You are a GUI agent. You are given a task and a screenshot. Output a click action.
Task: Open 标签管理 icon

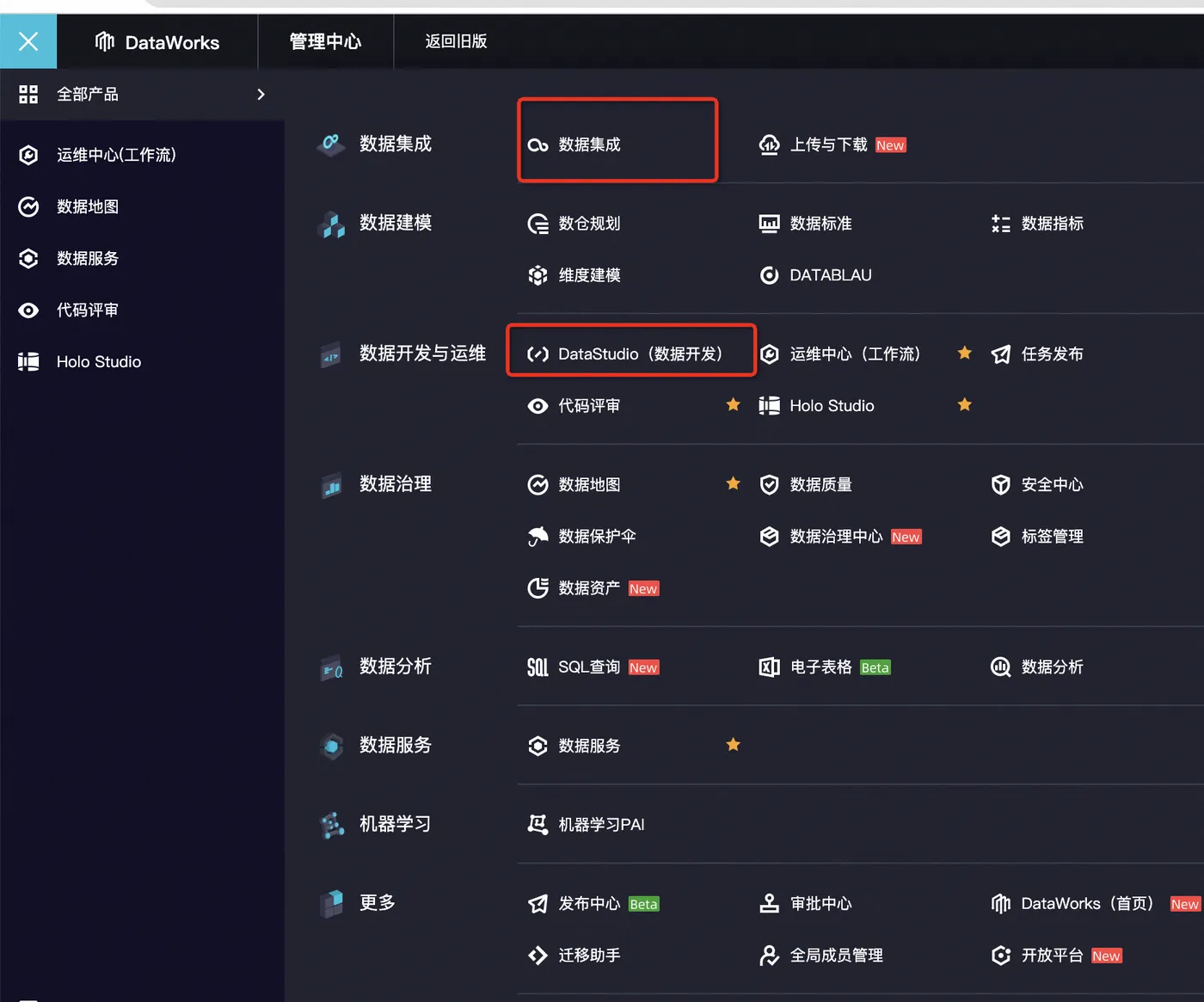pos(1001,537)
